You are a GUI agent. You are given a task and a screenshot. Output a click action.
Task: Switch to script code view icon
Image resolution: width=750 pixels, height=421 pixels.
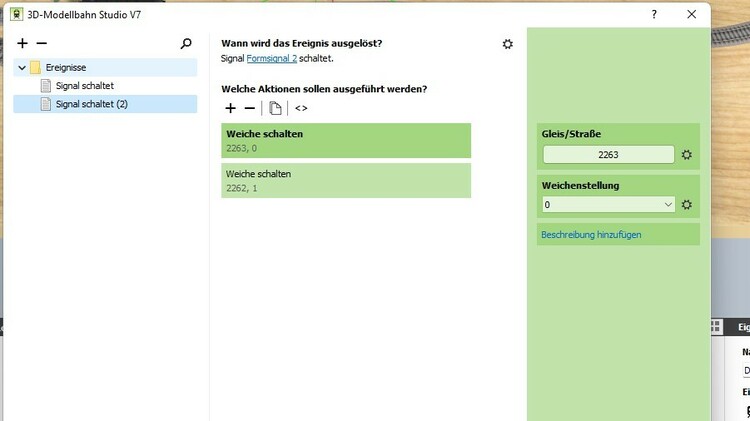(x=301, y=108)
